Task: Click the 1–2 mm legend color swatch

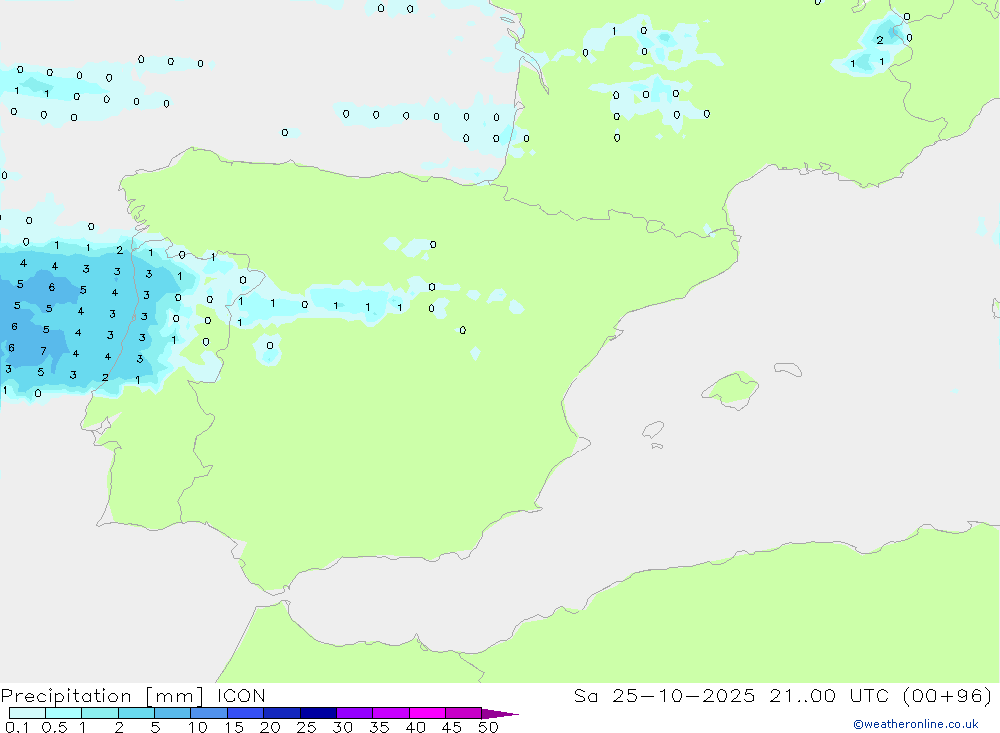Action: coord(100,713)
